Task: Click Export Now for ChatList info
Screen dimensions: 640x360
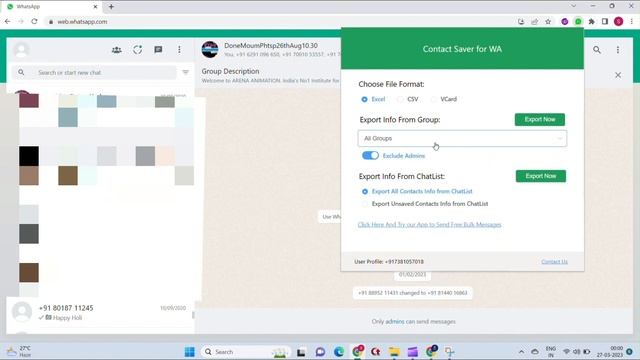Action: pos(541,176)
